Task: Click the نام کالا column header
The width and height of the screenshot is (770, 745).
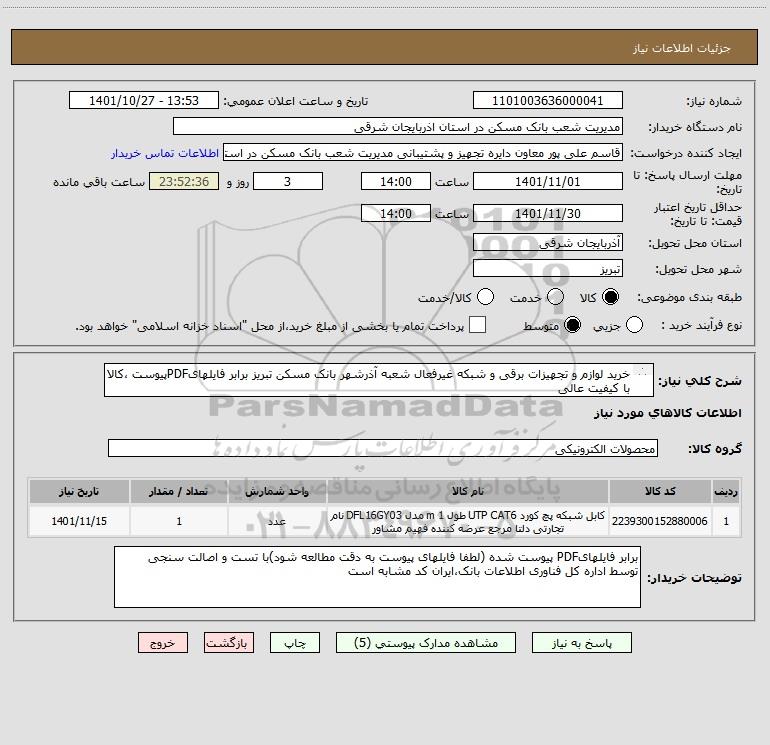Action: (468, 492)
